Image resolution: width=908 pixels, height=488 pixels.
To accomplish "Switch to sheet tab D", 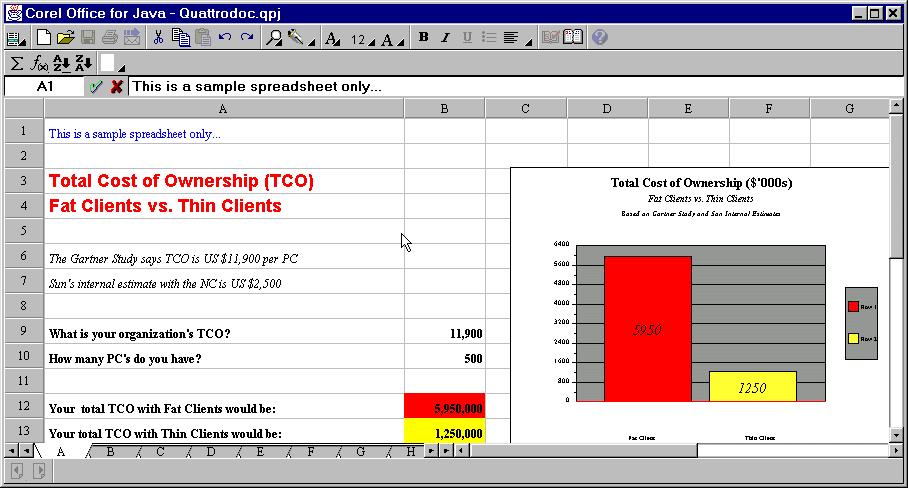I will coord(211,452).
